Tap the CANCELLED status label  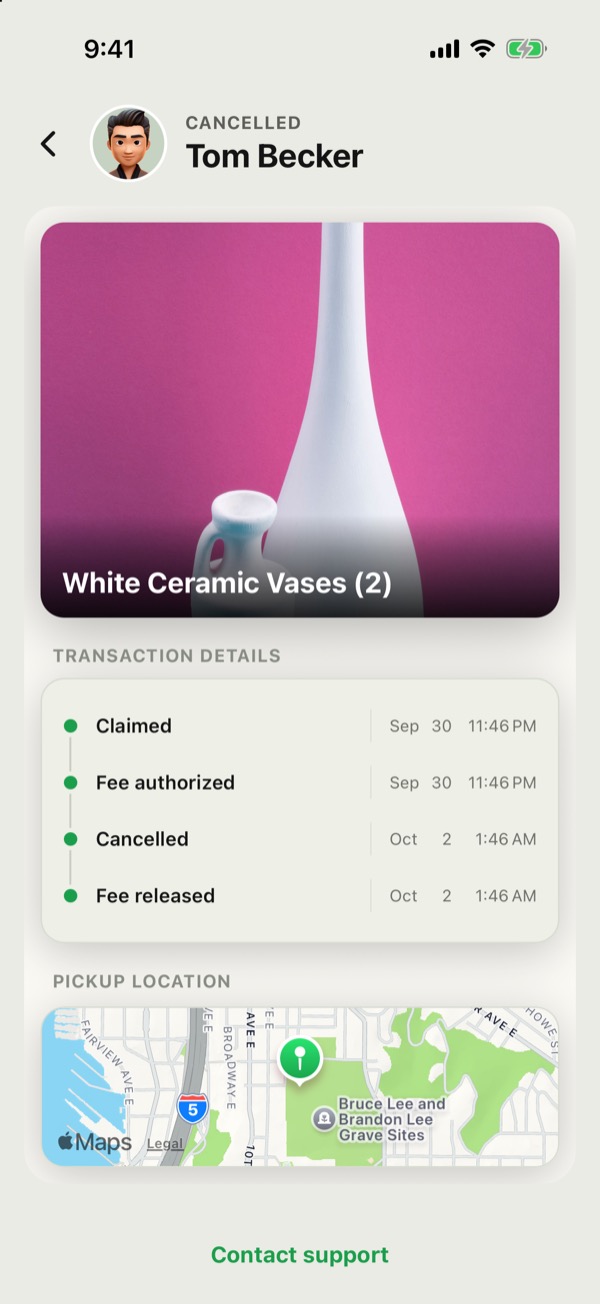tap(243, 123)
